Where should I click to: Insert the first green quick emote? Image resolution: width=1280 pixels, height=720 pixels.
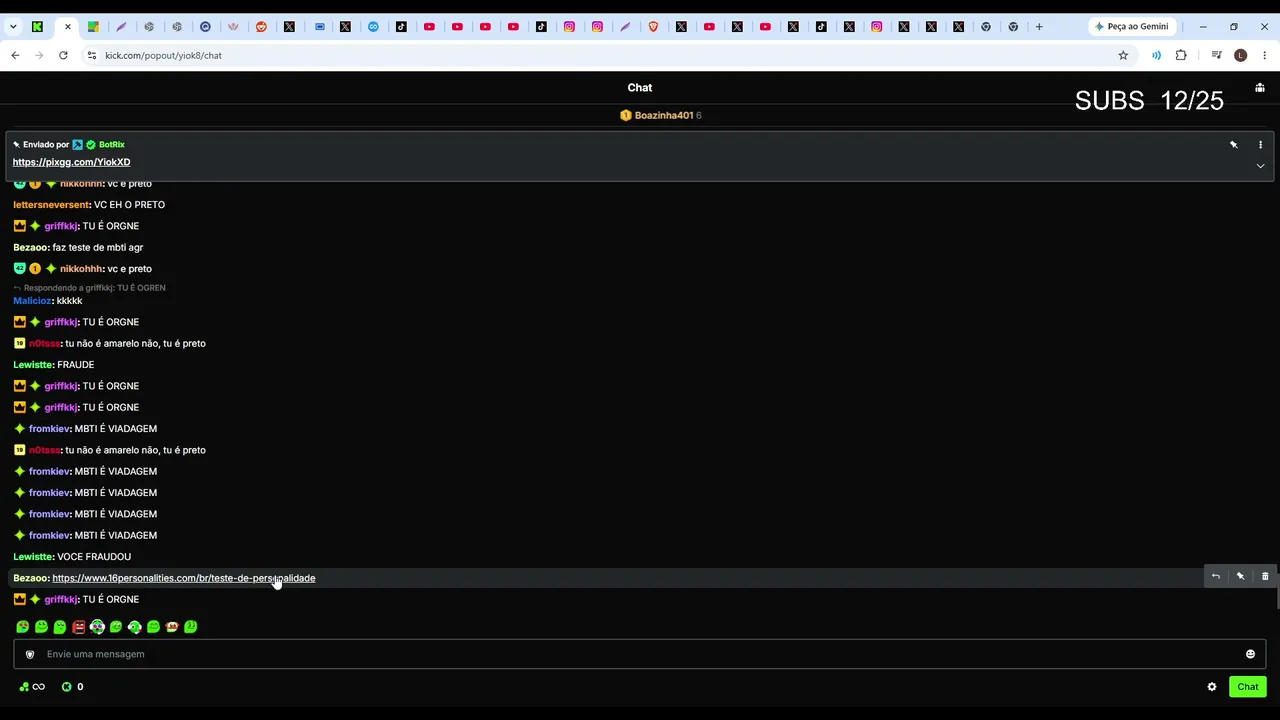tap(22, 627)
